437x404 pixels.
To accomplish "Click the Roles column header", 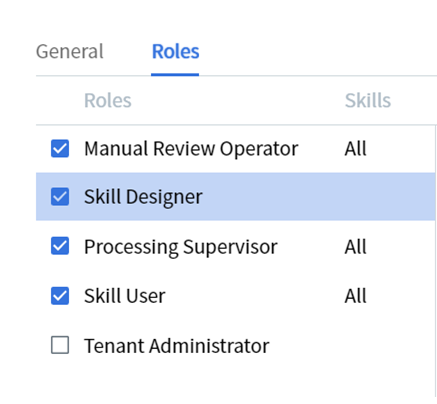I will 108,100.
